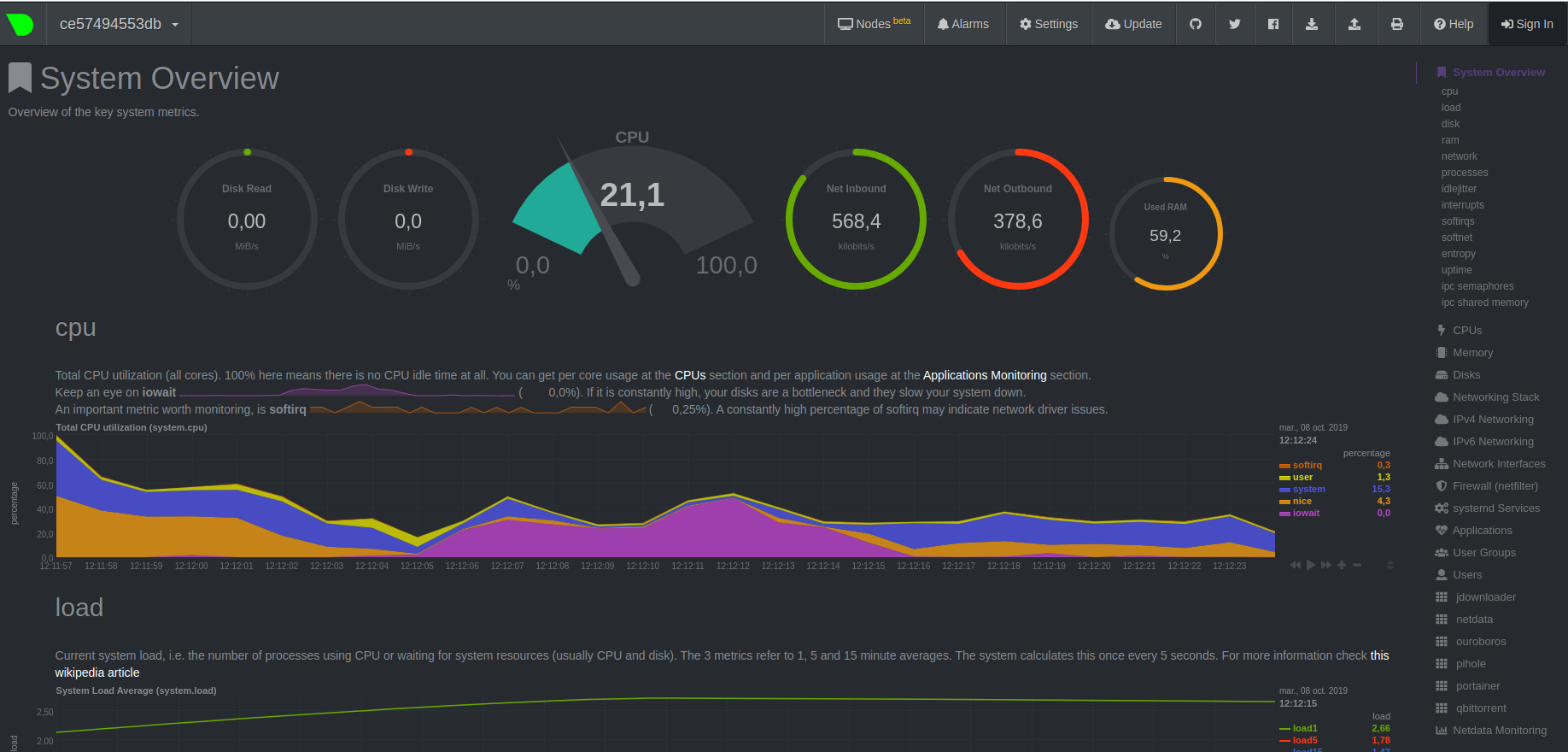
Task: Select the entropy sidebar link
Action: tap(1458, 254)
